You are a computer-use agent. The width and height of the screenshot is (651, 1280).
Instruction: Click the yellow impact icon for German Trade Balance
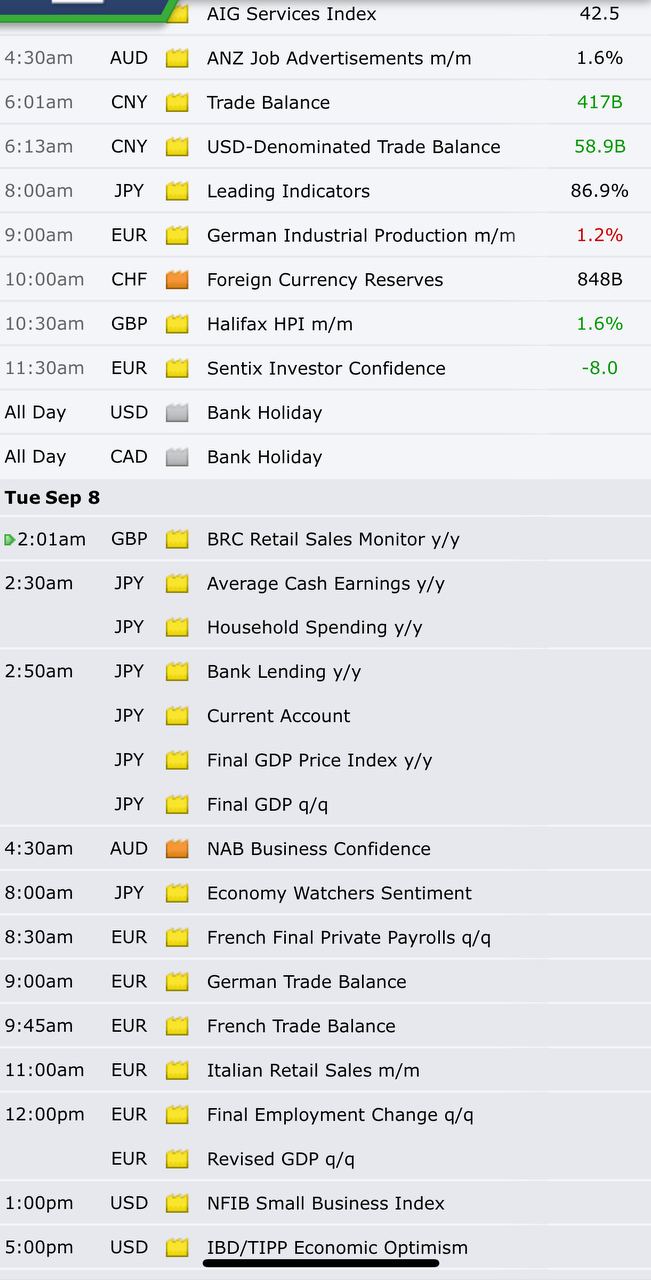(177, 982)
